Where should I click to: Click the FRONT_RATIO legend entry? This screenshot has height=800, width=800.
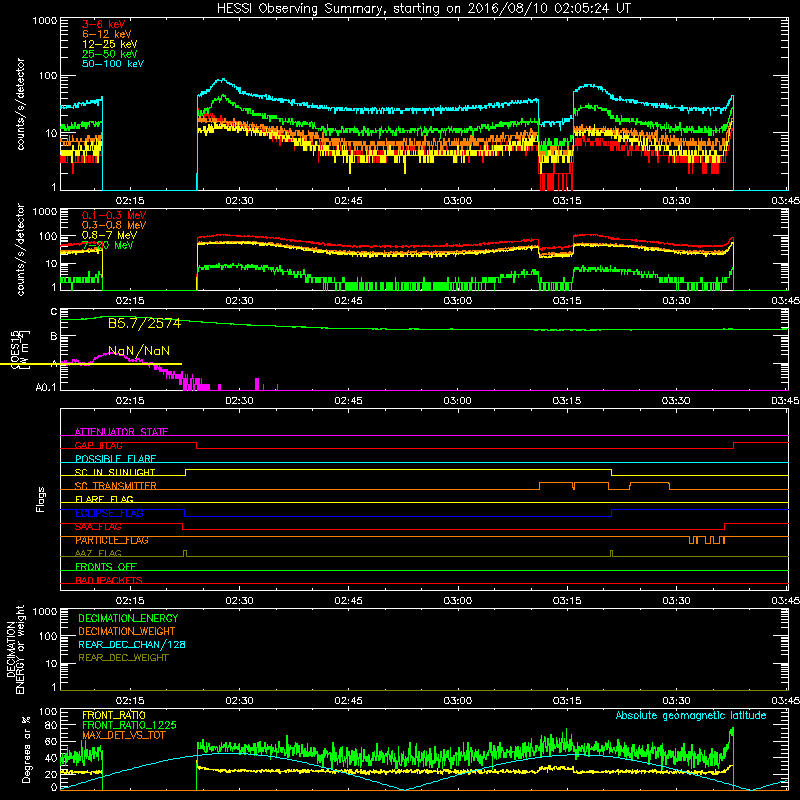coord(114,715)
